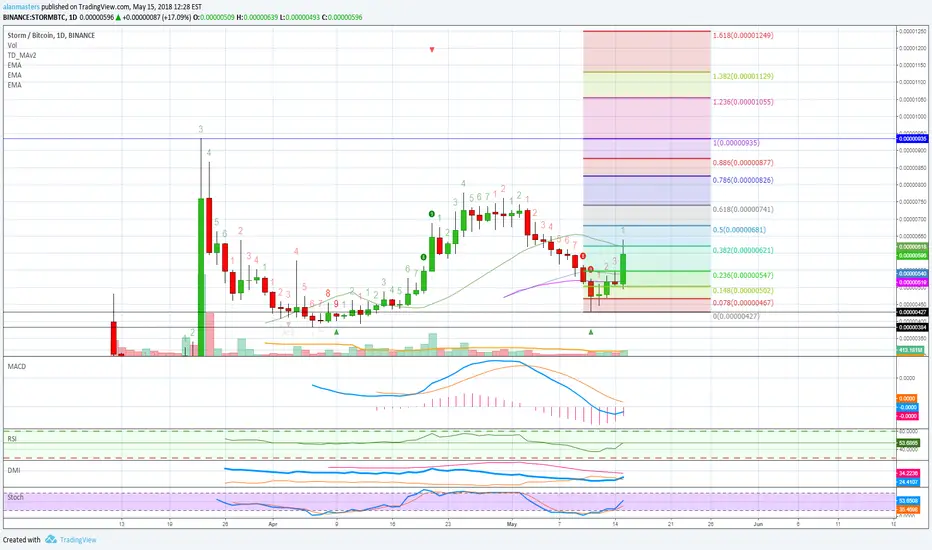Image resolution: width=932 pixels, height=550 pixels.
Task: Click the green 0.00000618 price axis tag
Action: (912, 246)
